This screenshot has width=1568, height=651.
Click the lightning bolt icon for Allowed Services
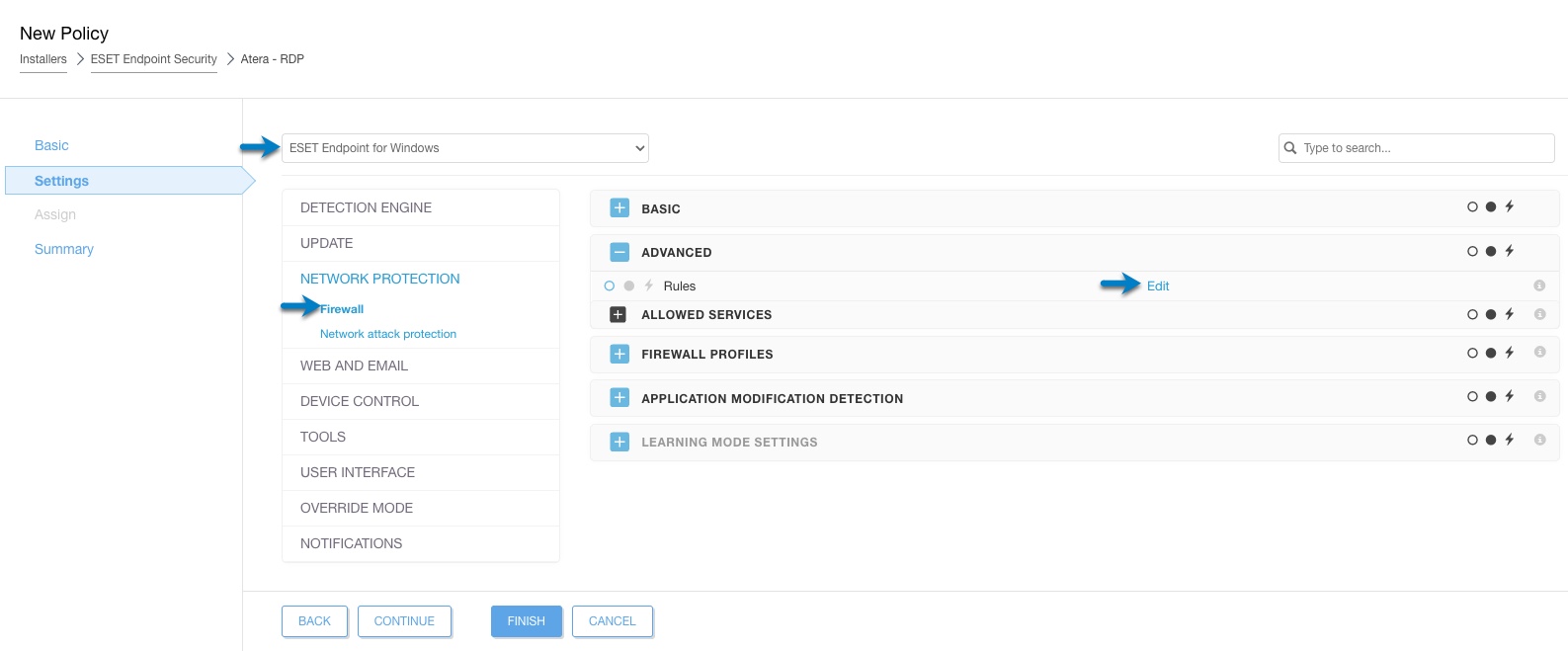[1509, 314]
